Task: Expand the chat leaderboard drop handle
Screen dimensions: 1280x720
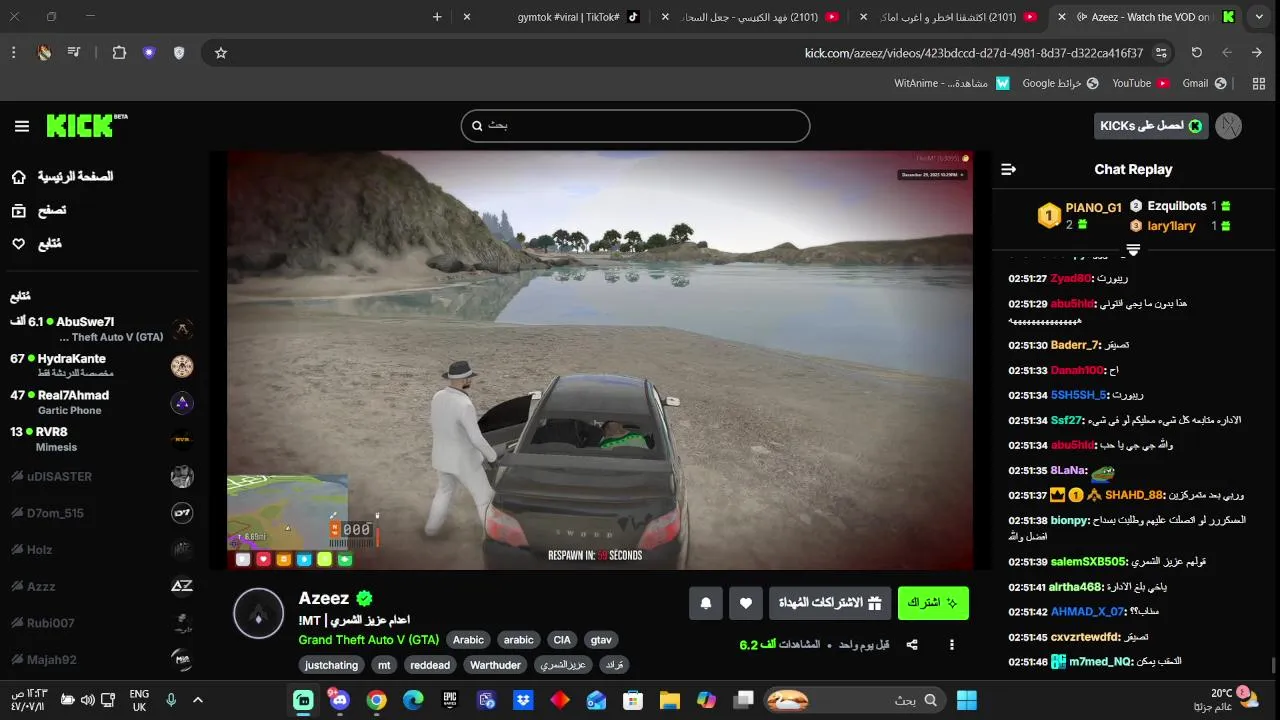Action: pyautogui.click(x=1133, y=249)
